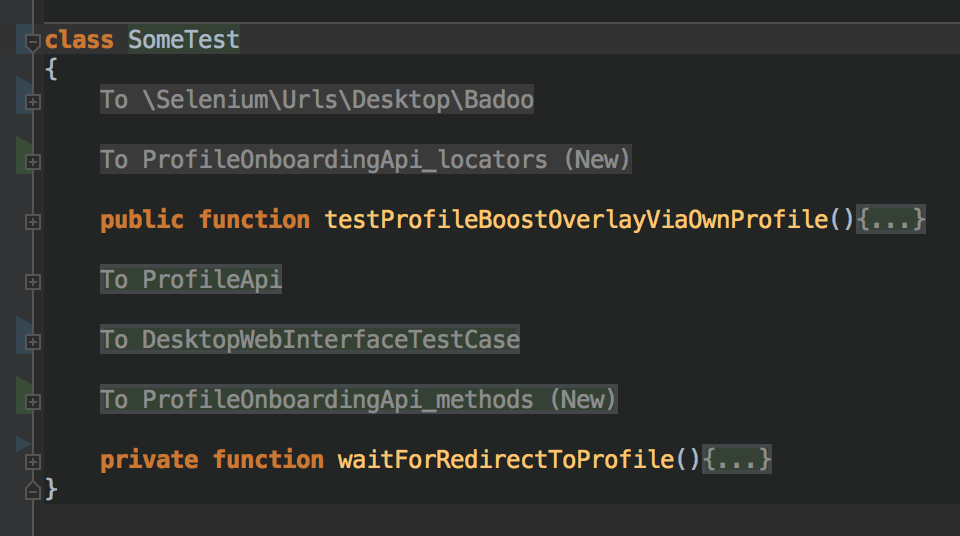Place cursor on SomeTest class name
The image size is (960, 536).
184,40
